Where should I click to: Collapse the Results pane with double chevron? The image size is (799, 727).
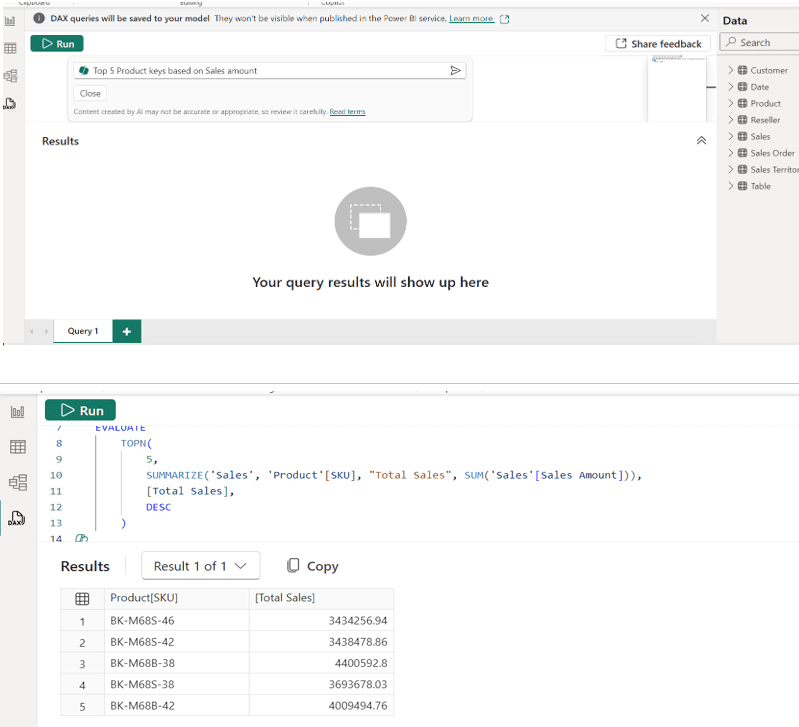pos(701,141)
